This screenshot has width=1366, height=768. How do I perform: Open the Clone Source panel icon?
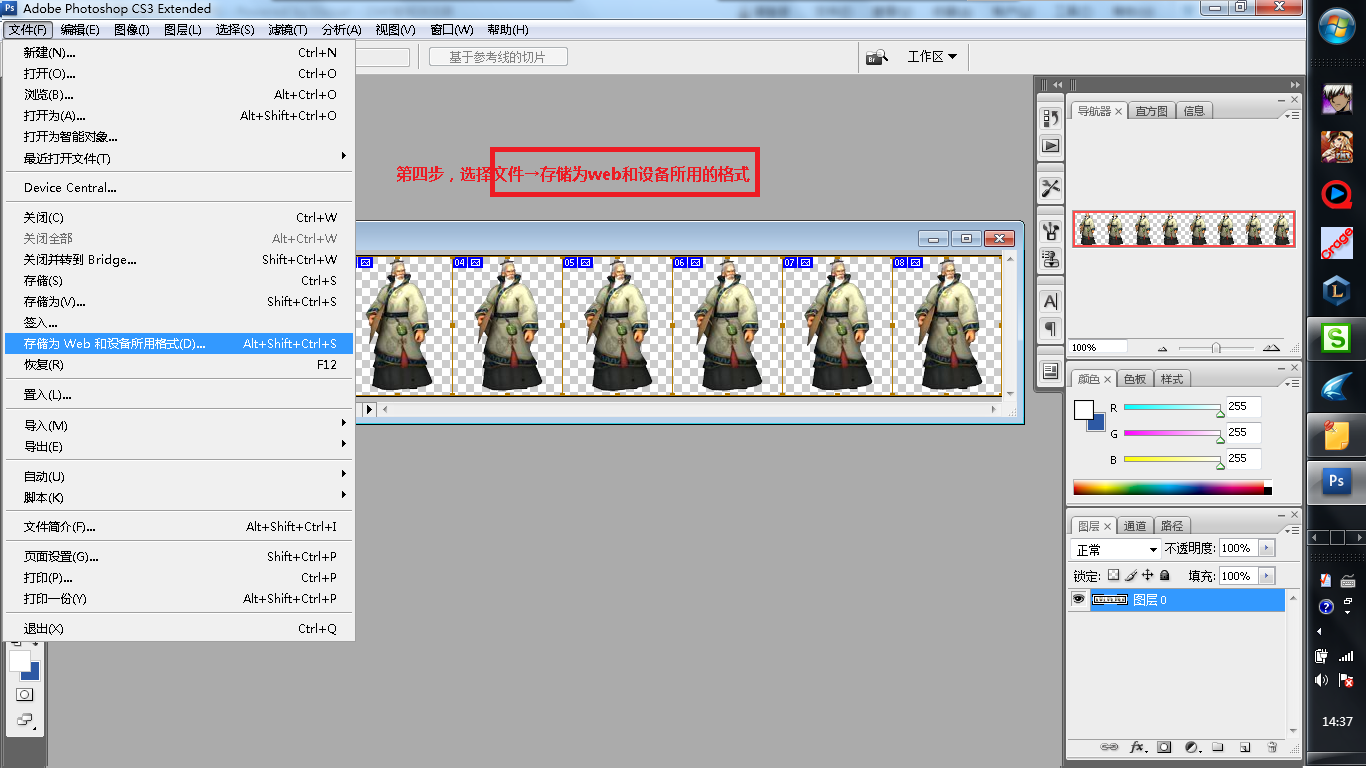[1051, 258]
